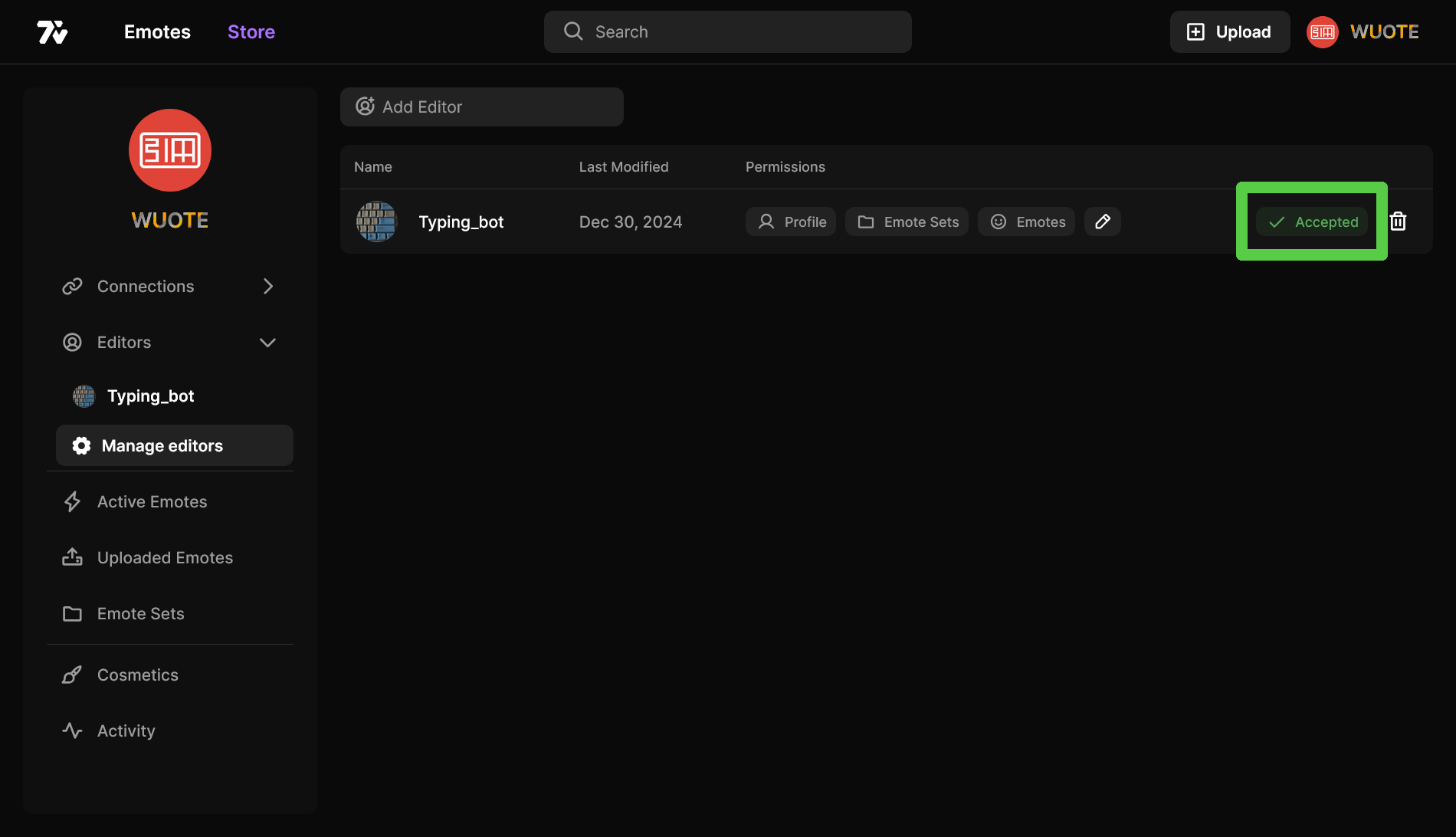Image resolution: width=1456 pixels, height=837 pixels.
Task: Open the large WUOTE profile picture
Action: pos(170,150)
